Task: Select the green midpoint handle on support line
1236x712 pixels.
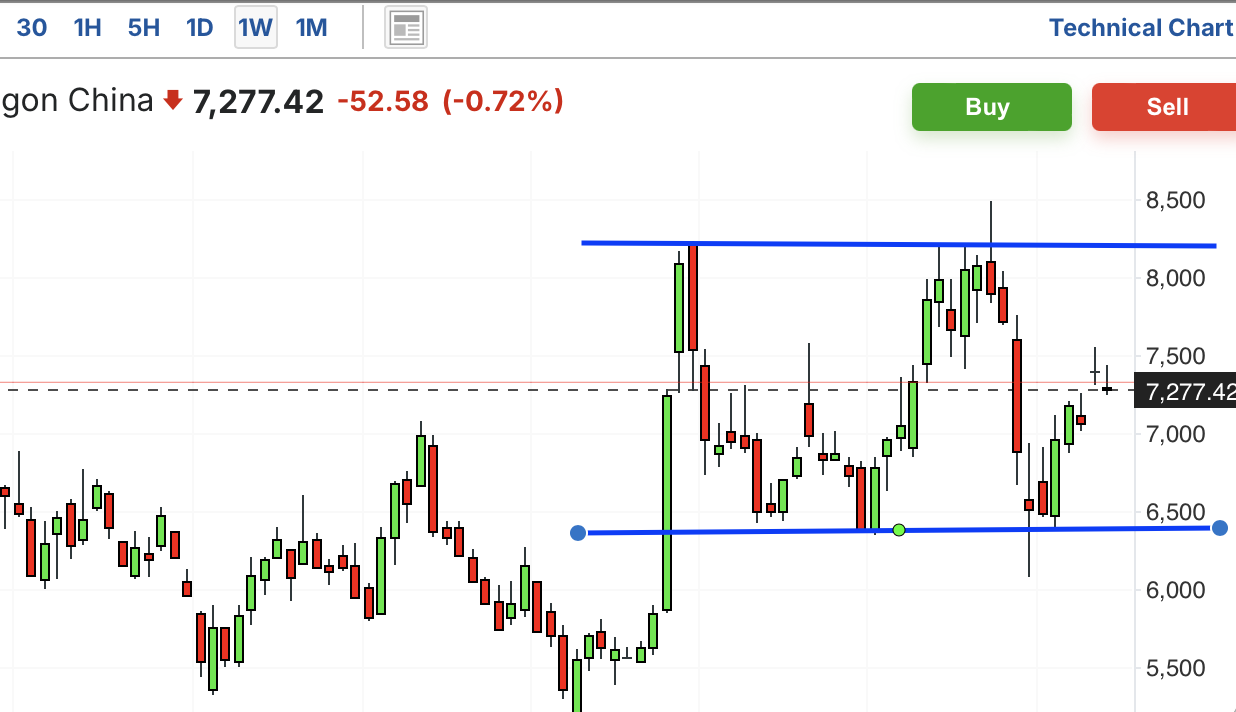Action: point(899,529)
